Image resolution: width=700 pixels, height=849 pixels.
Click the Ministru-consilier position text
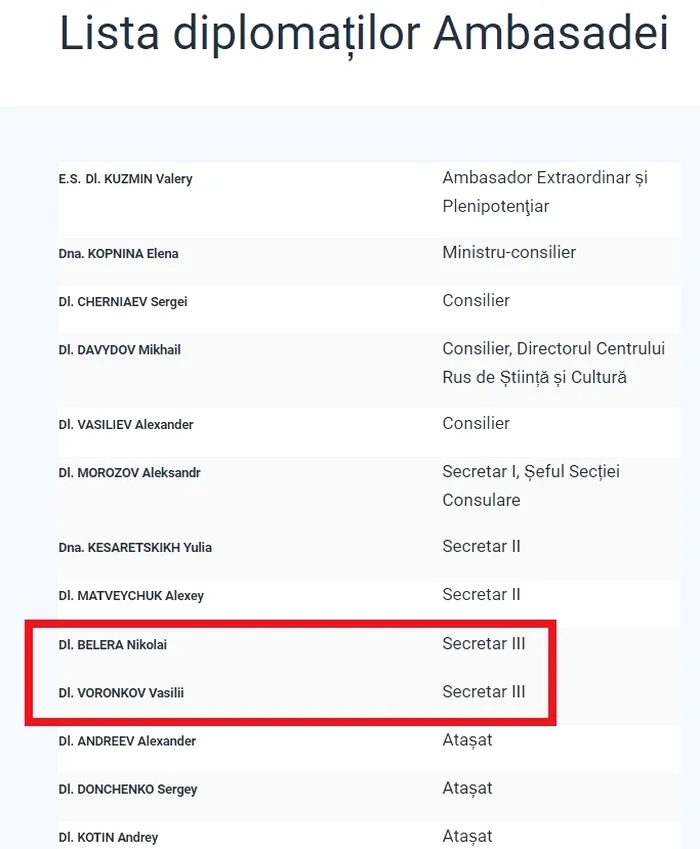509,252
